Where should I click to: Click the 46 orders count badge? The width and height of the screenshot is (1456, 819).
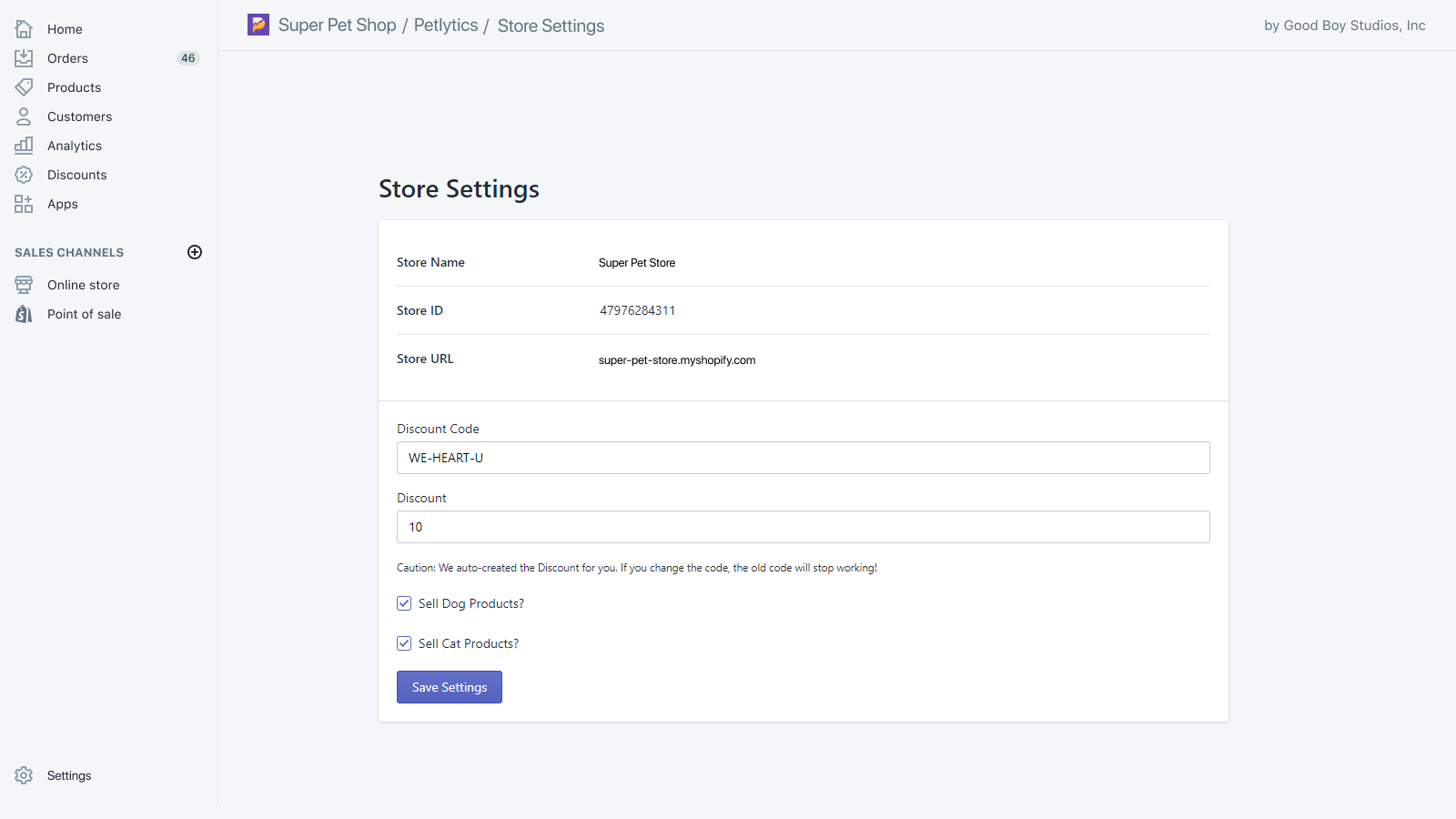click(x=187, y=58)
